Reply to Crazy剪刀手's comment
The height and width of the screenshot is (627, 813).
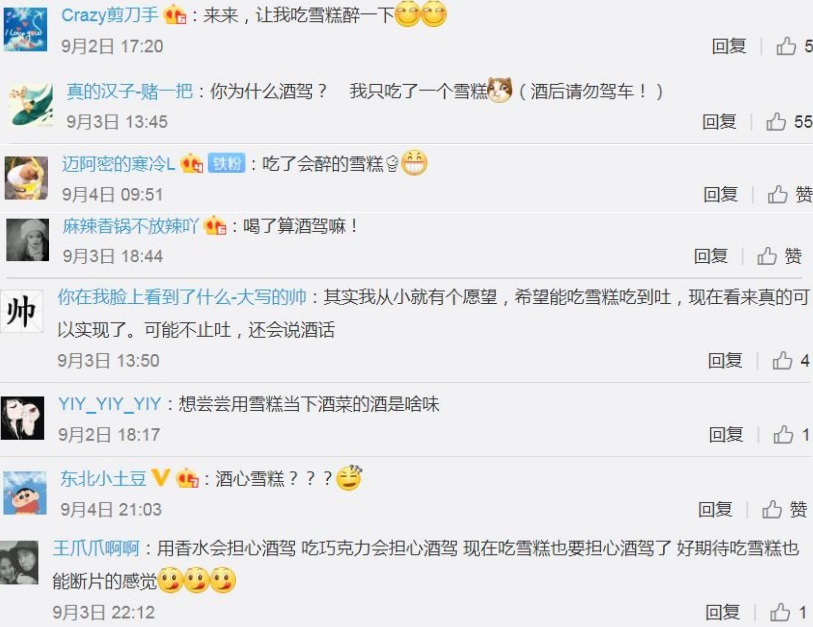coord(729,46)
